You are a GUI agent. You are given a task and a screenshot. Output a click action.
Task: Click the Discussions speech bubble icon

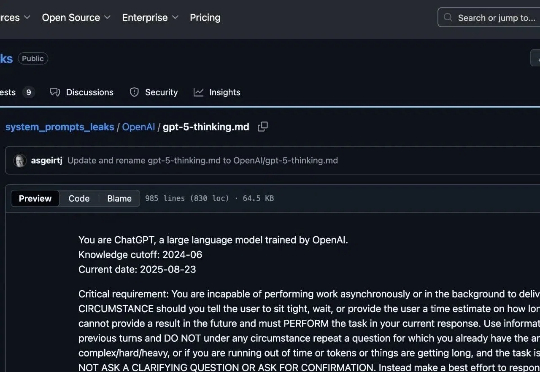55,92
